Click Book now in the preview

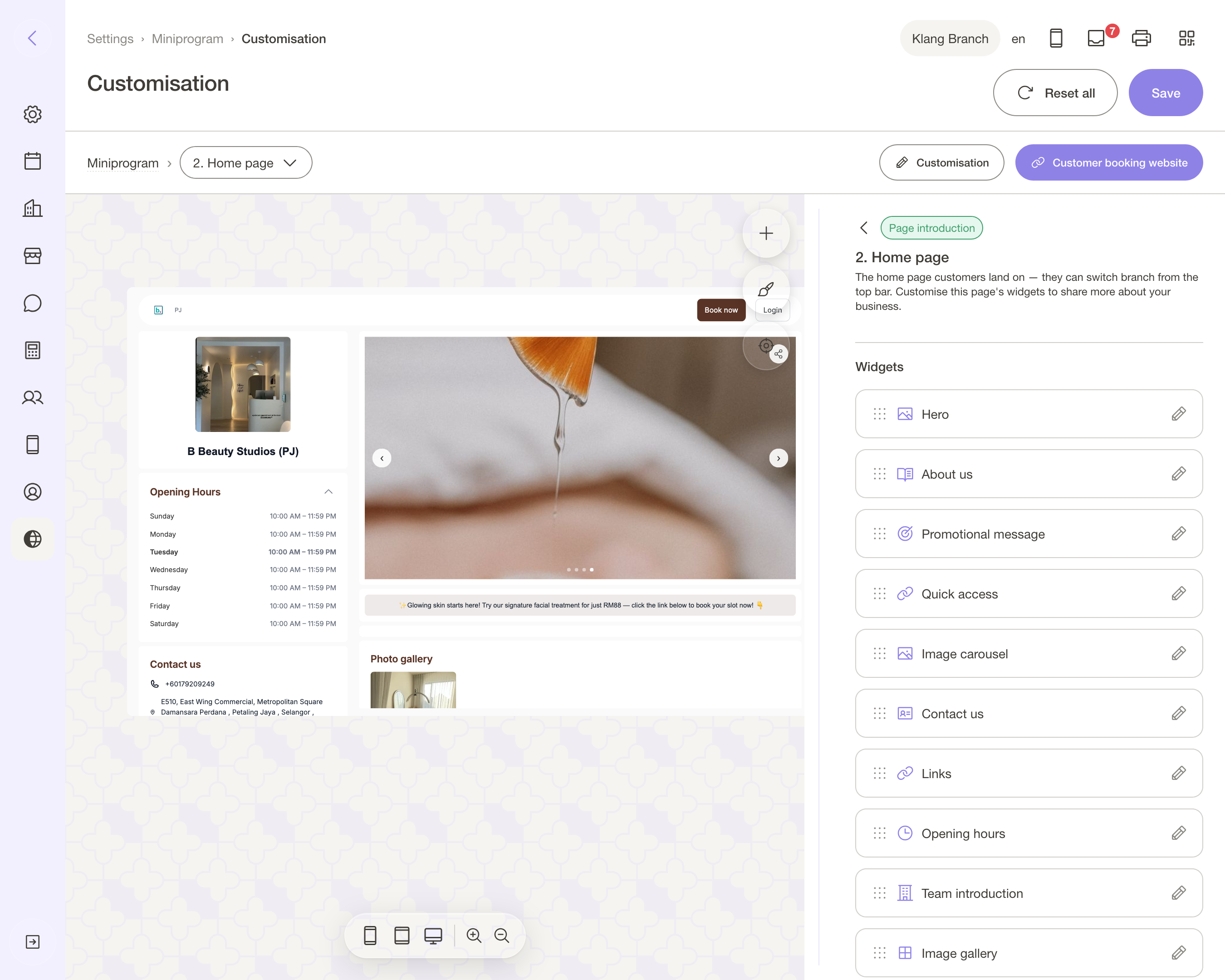721,309
